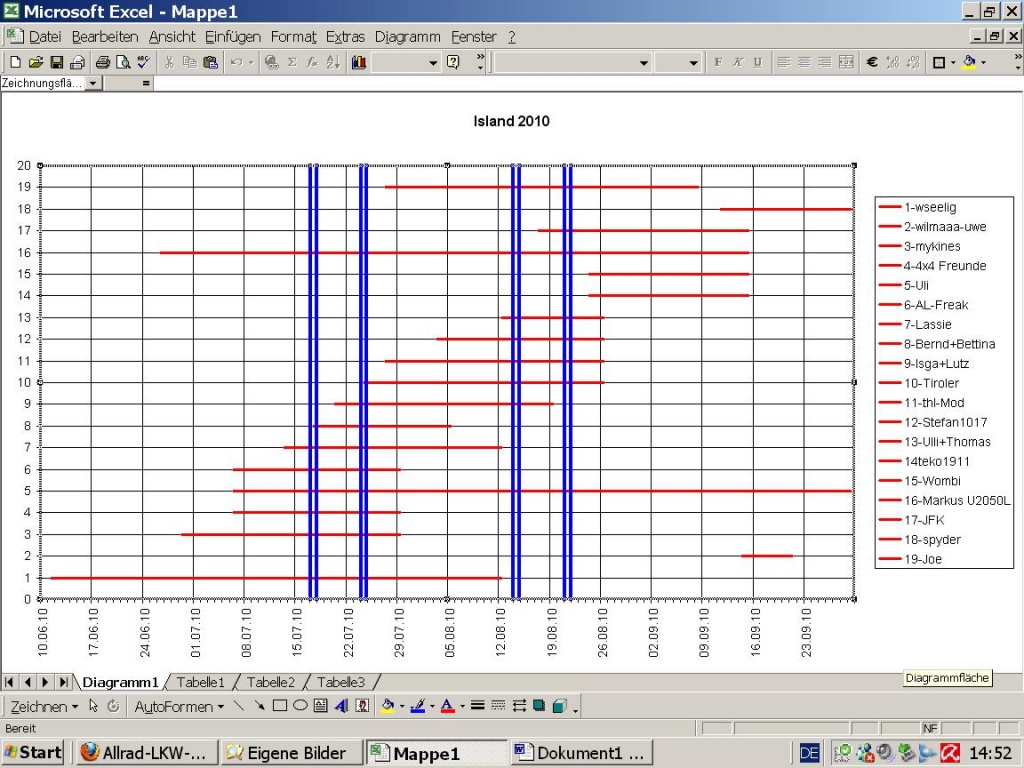1024x768 pixels.
Task: Expand the Borders dropdown arrow
Action: 953,63
